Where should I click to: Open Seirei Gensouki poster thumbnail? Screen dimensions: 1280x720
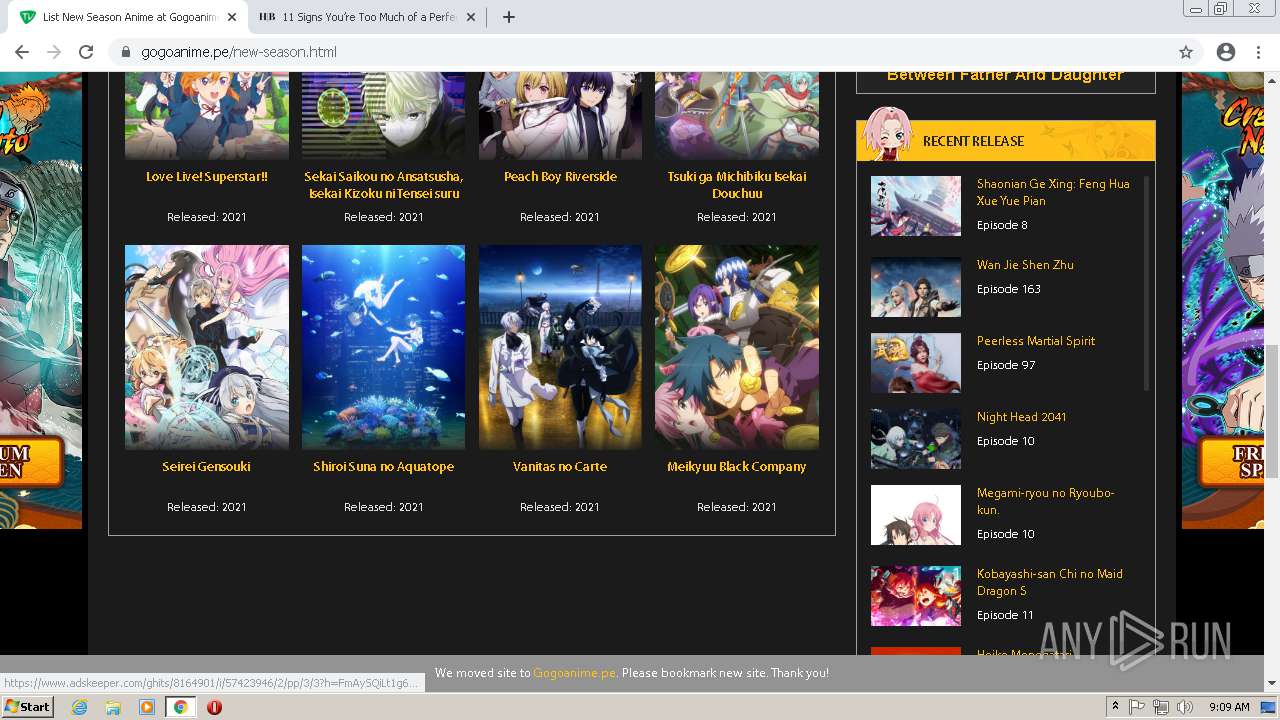tap(207, 347)
